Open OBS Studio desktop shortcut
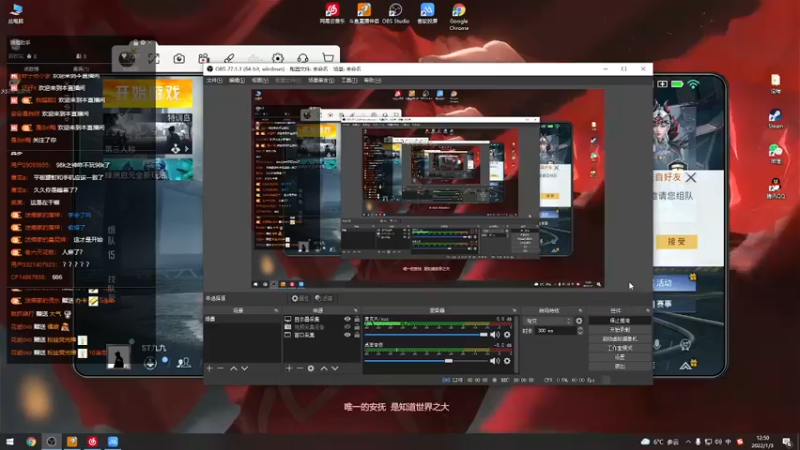 (x=395, y=13)
